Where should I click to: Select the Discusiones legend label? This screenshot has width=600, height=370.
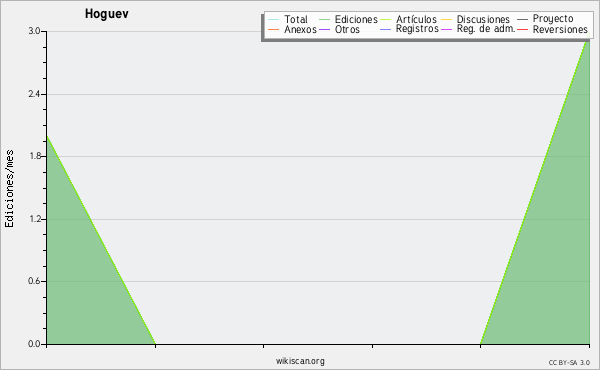coord(483,20)
